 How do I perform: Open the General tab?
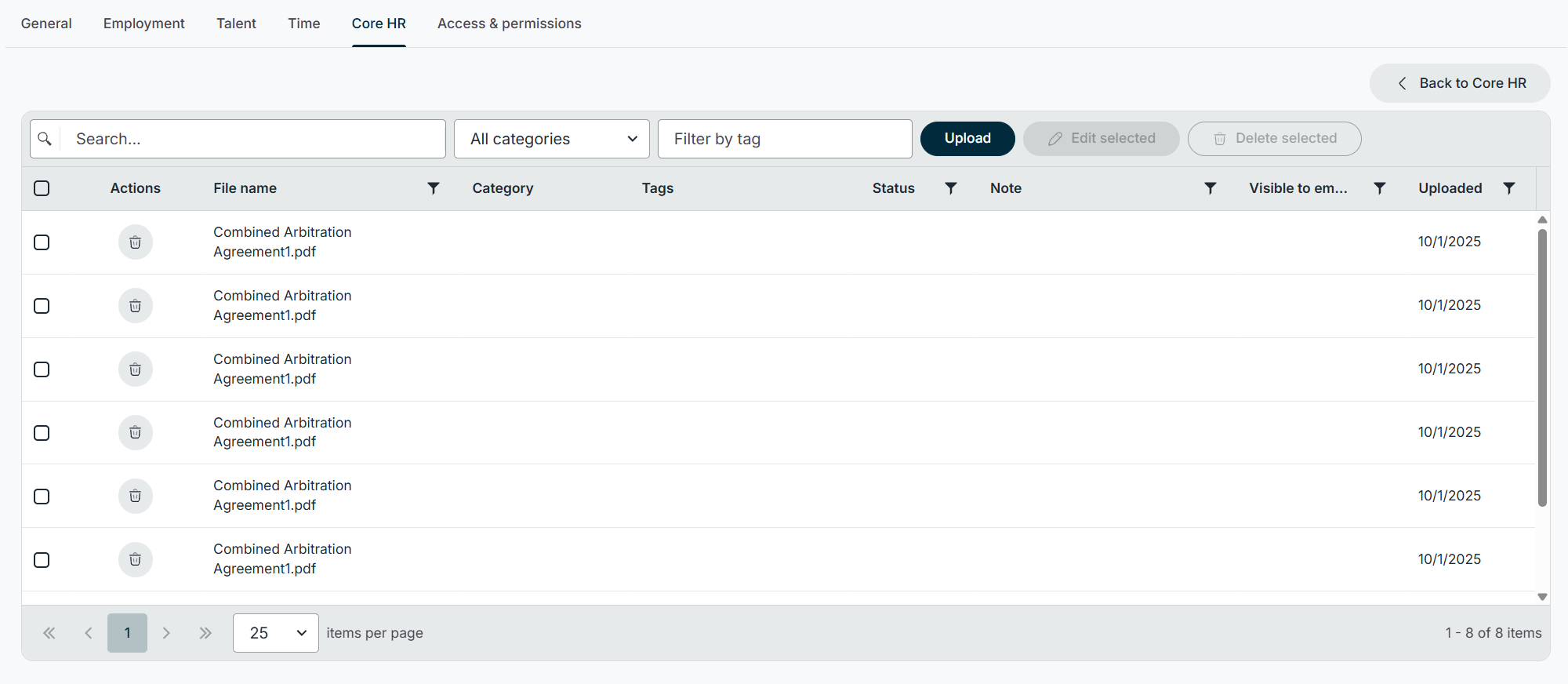(46, 24)
